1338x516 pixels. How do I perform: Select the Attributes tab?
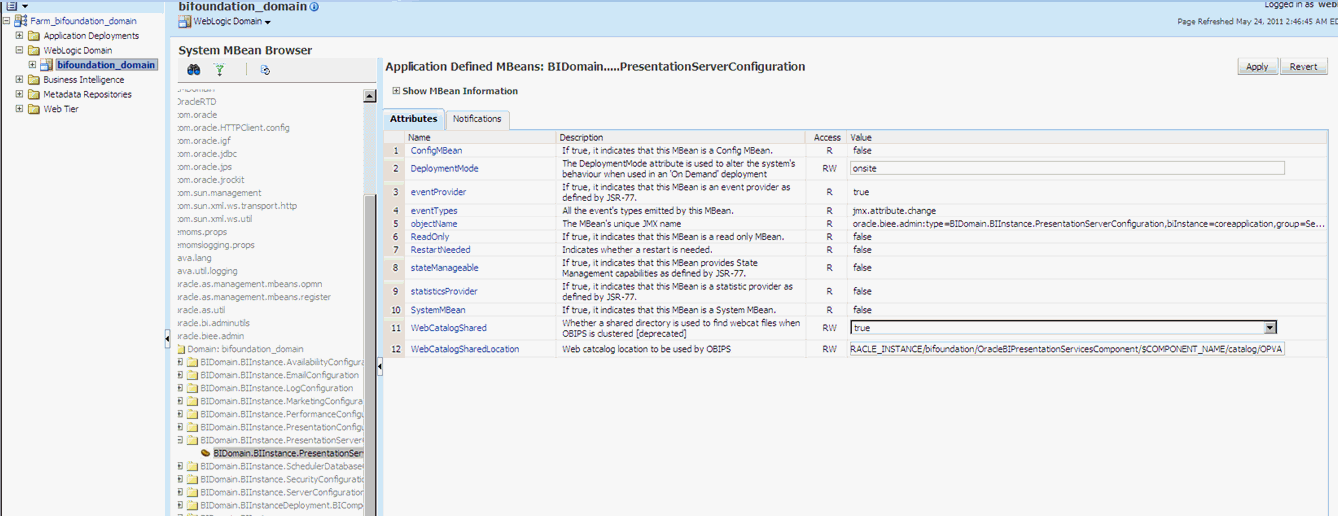[413, 119]
